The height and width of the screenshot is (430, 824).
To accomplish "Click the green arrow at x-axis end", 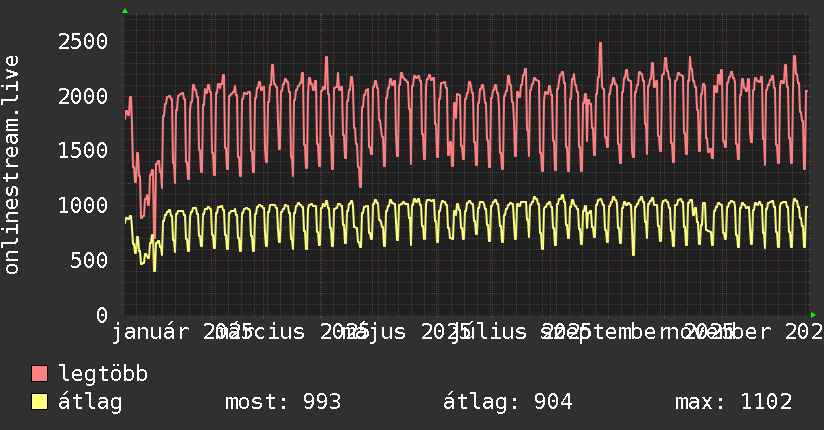I will 813,315.
